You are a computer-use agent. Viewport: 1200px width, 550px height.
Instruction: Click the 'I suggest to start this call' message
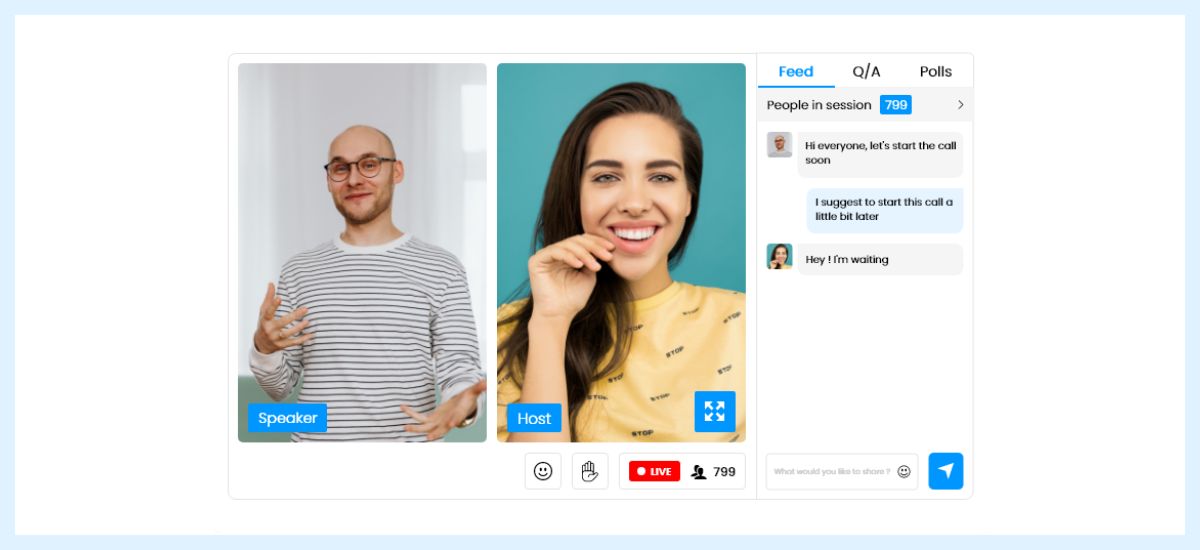click(x=884, y=209)
